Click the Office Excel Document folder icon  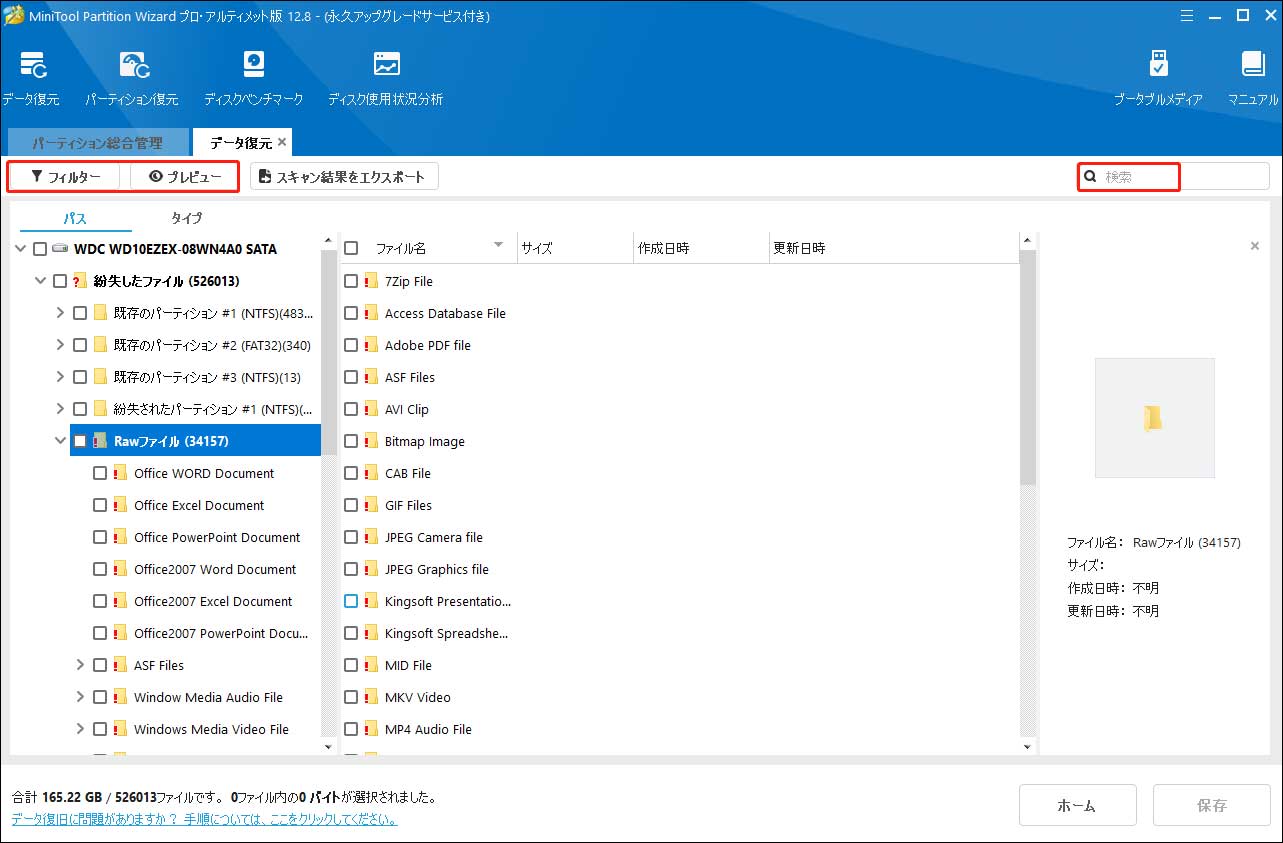coord(120,505)
